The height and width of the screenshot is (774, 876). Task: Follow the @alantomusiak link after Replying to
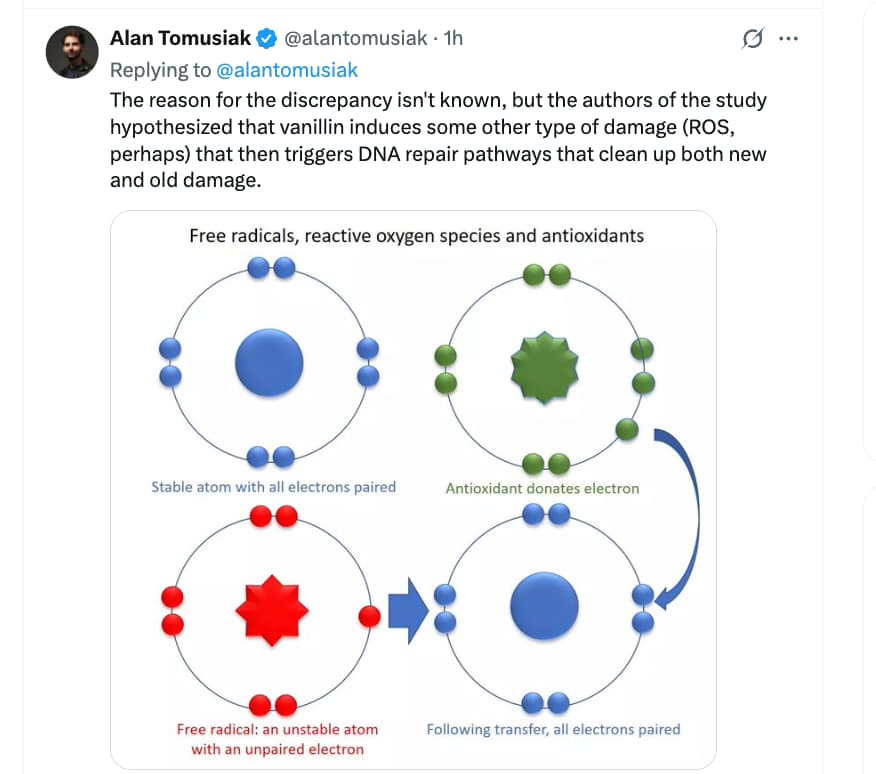[287, 69]
